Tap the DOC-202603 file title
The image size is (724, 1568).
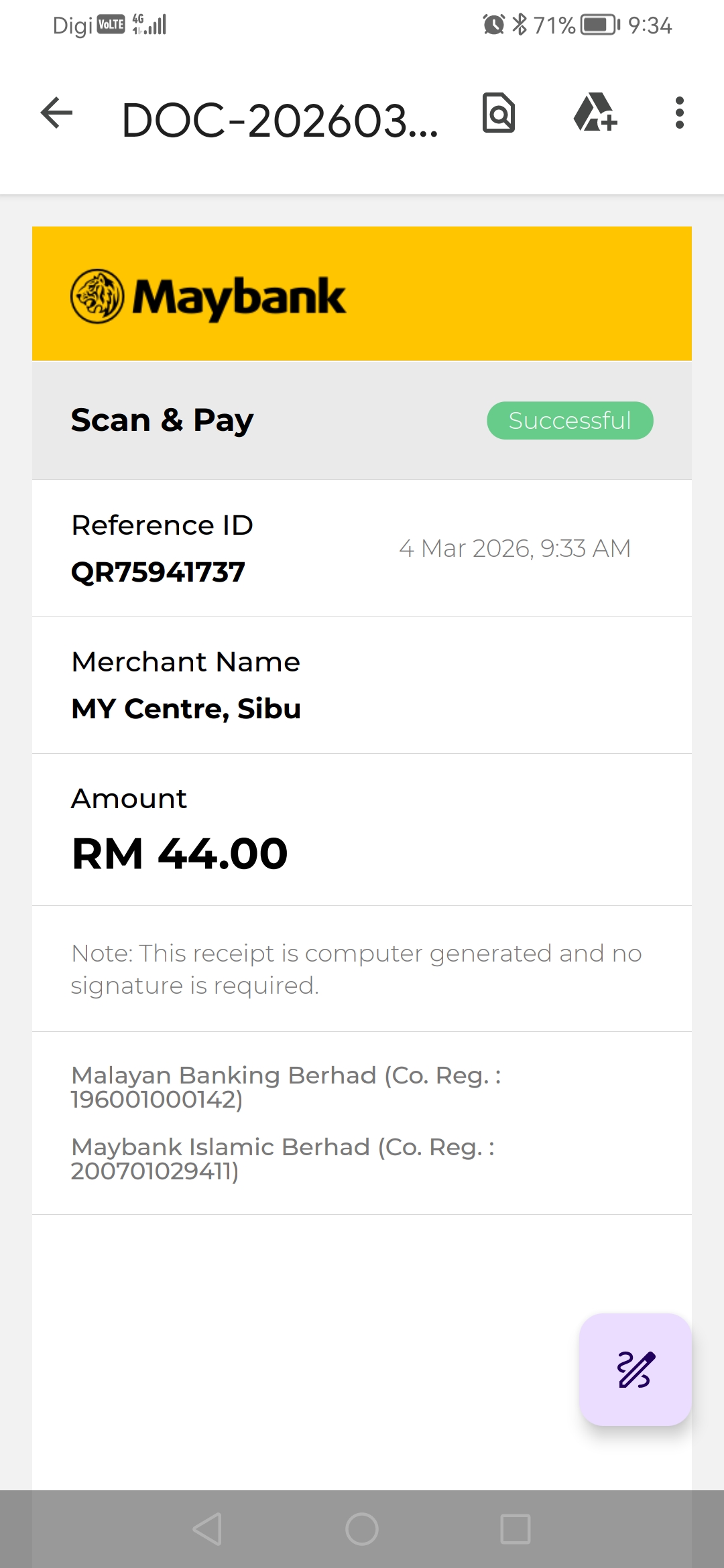280,121
